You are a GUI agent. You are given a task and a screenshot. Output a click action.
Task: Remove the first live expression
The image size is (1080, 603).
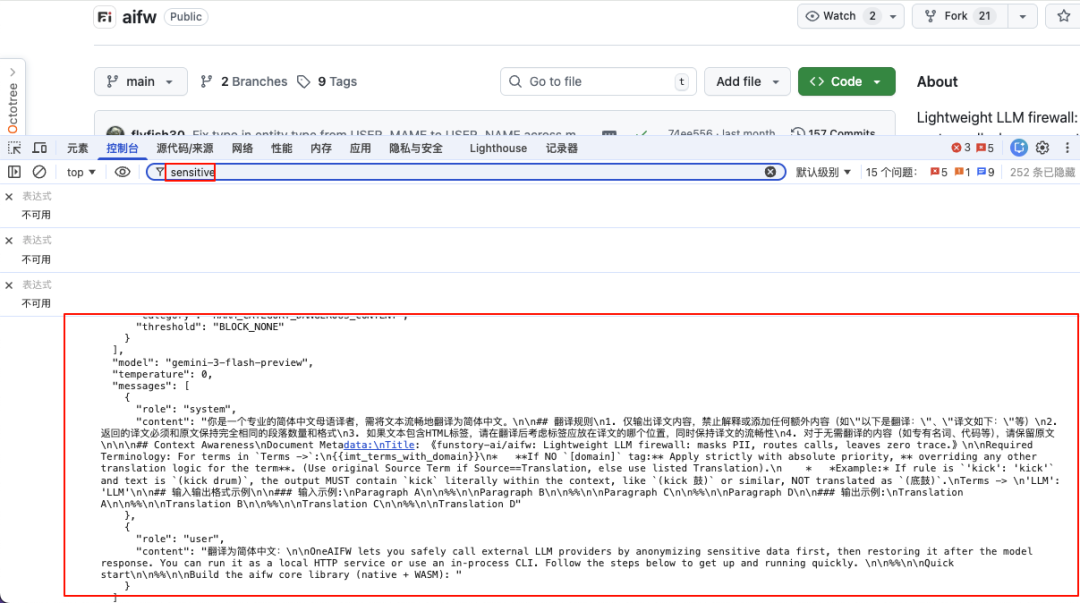coord(9,197)
